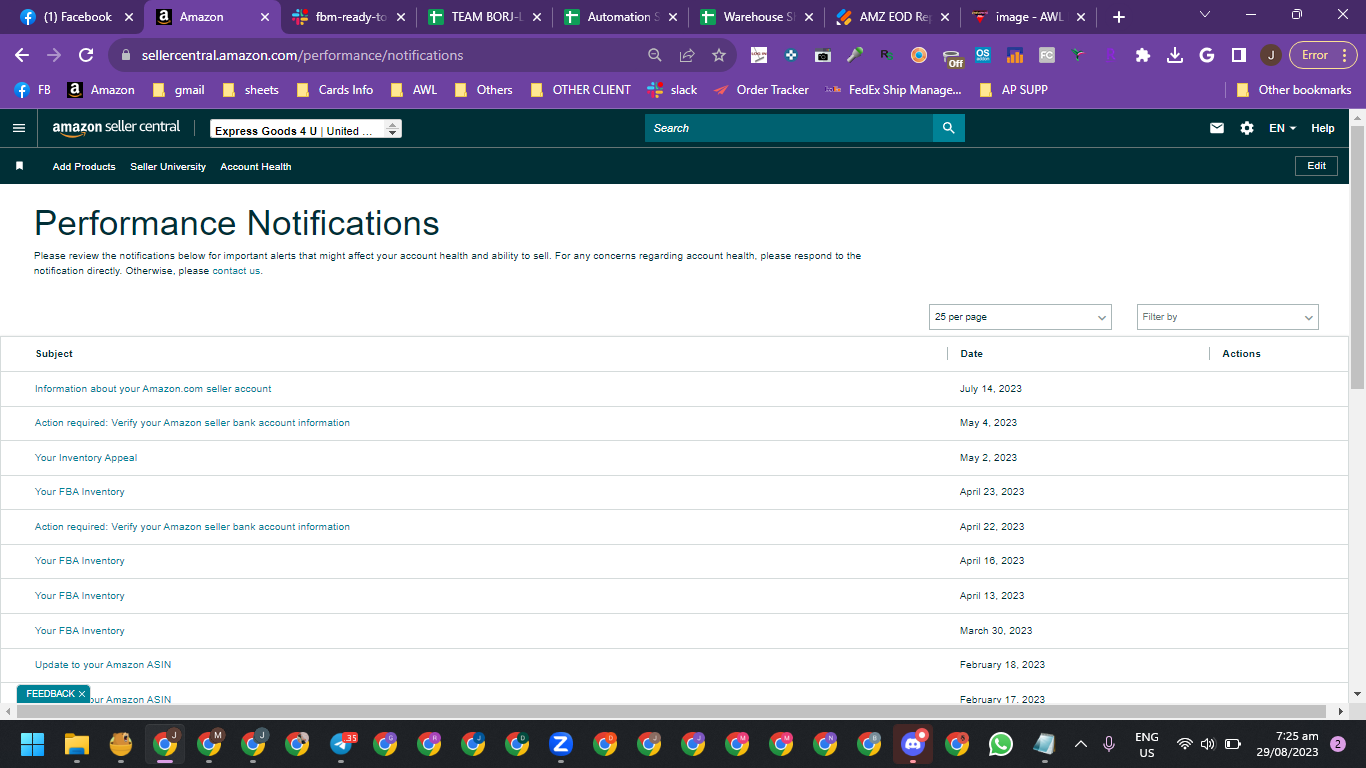
Task: Click the search magnifier button
Action: click(949, 128)
